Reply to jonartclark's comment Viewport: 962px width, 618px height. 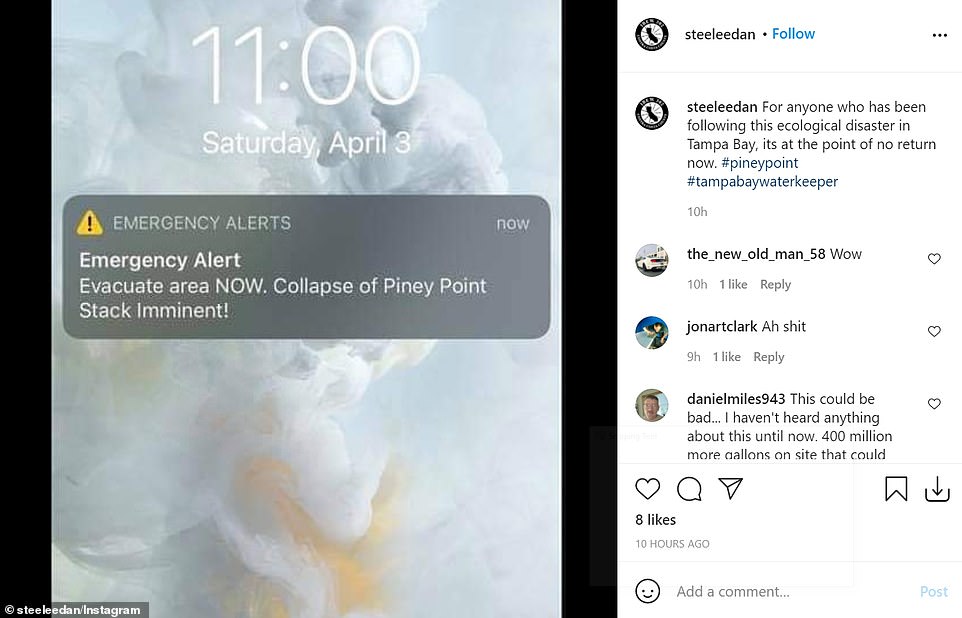click(x=769, y=357)
